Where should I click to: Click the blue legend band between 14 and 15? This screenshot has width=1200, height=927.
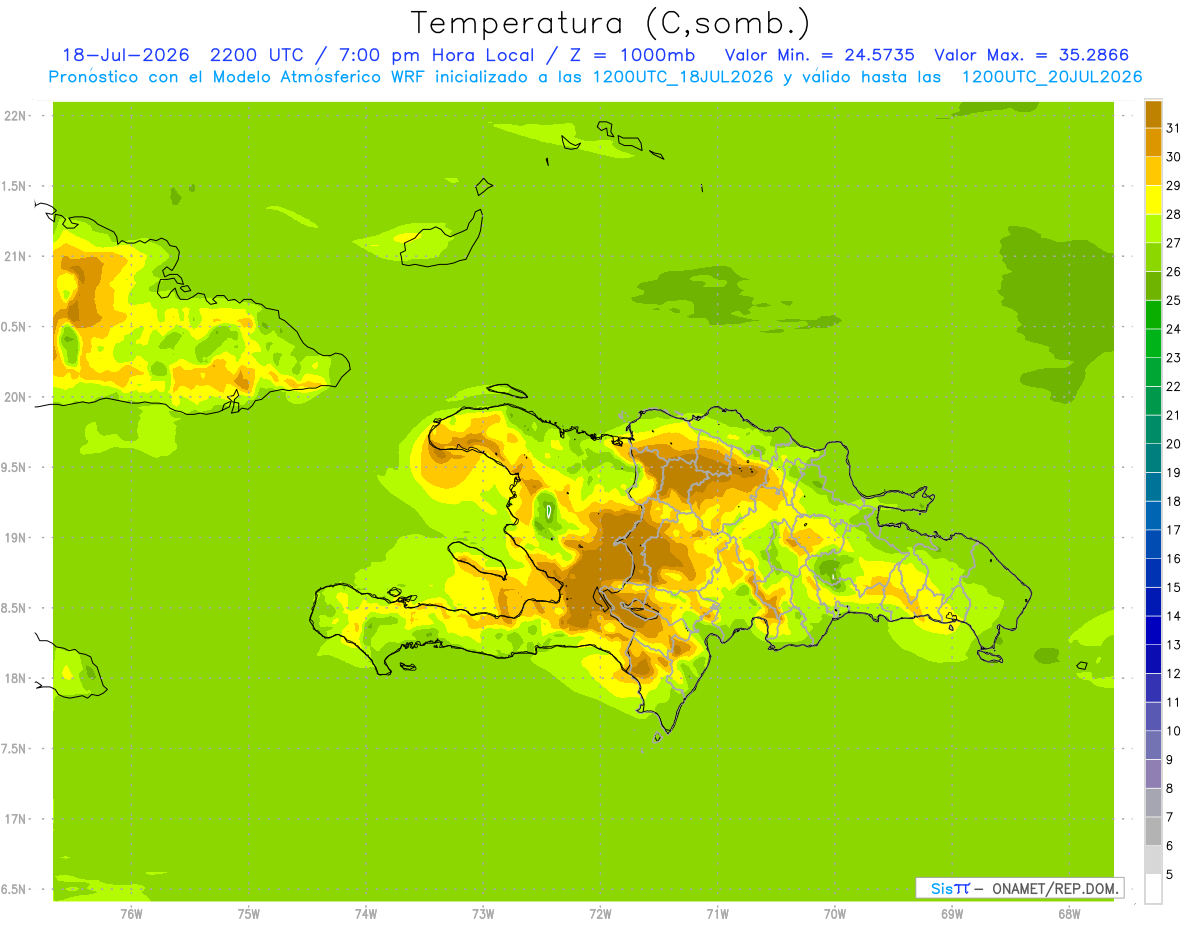point(1153,602)
